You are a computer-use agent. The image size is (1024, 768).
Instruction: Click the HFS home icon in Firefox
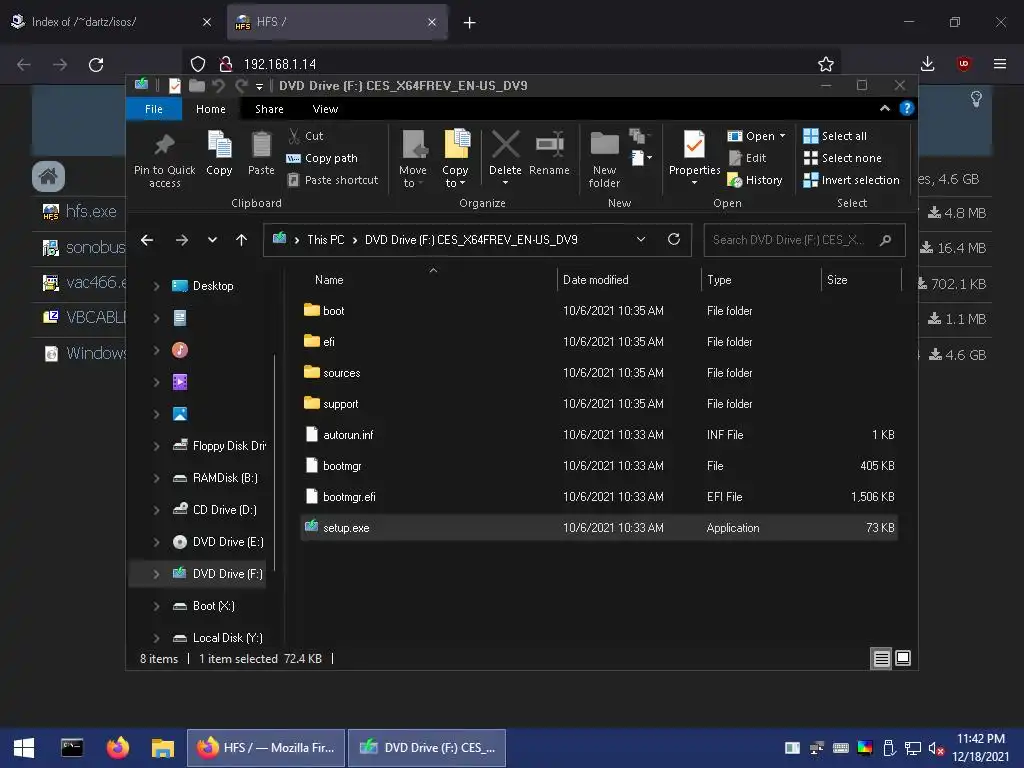pos(48,176)
